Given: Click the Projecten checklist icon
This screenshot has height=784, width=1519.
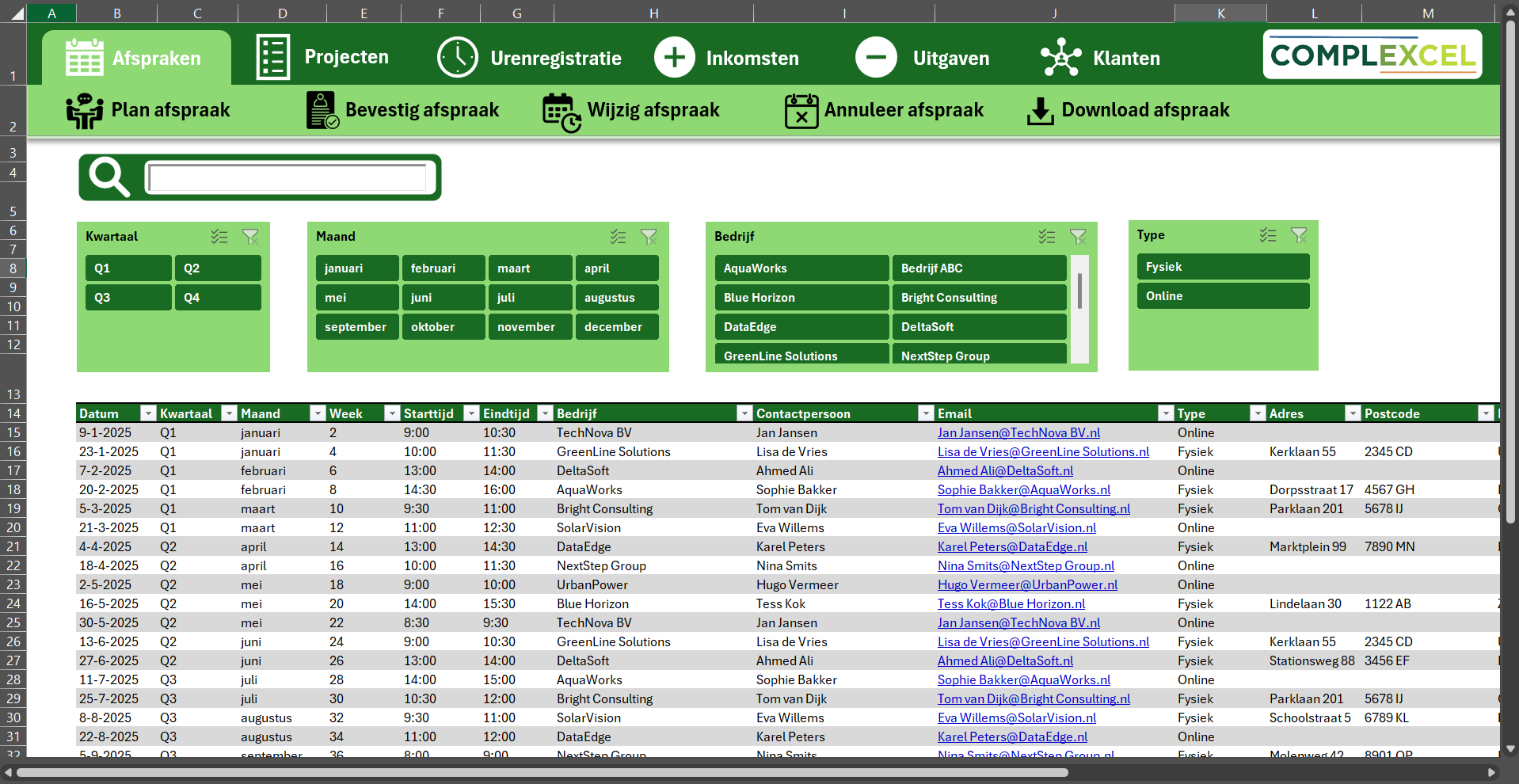Looking at the screenshot, I should pos(273,57).
